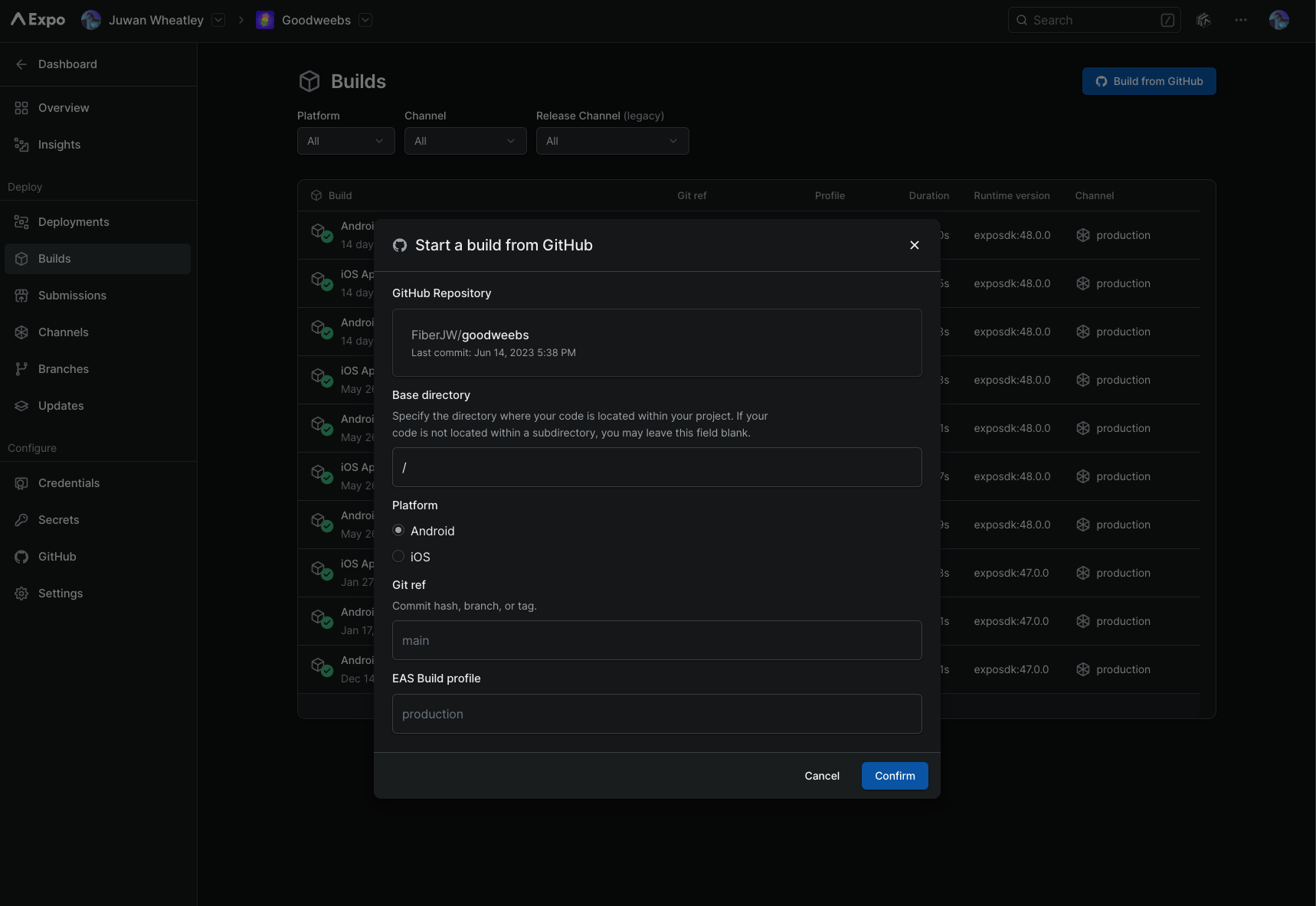Click the Expo logo

pyautogui.click(x=38, y=20)
